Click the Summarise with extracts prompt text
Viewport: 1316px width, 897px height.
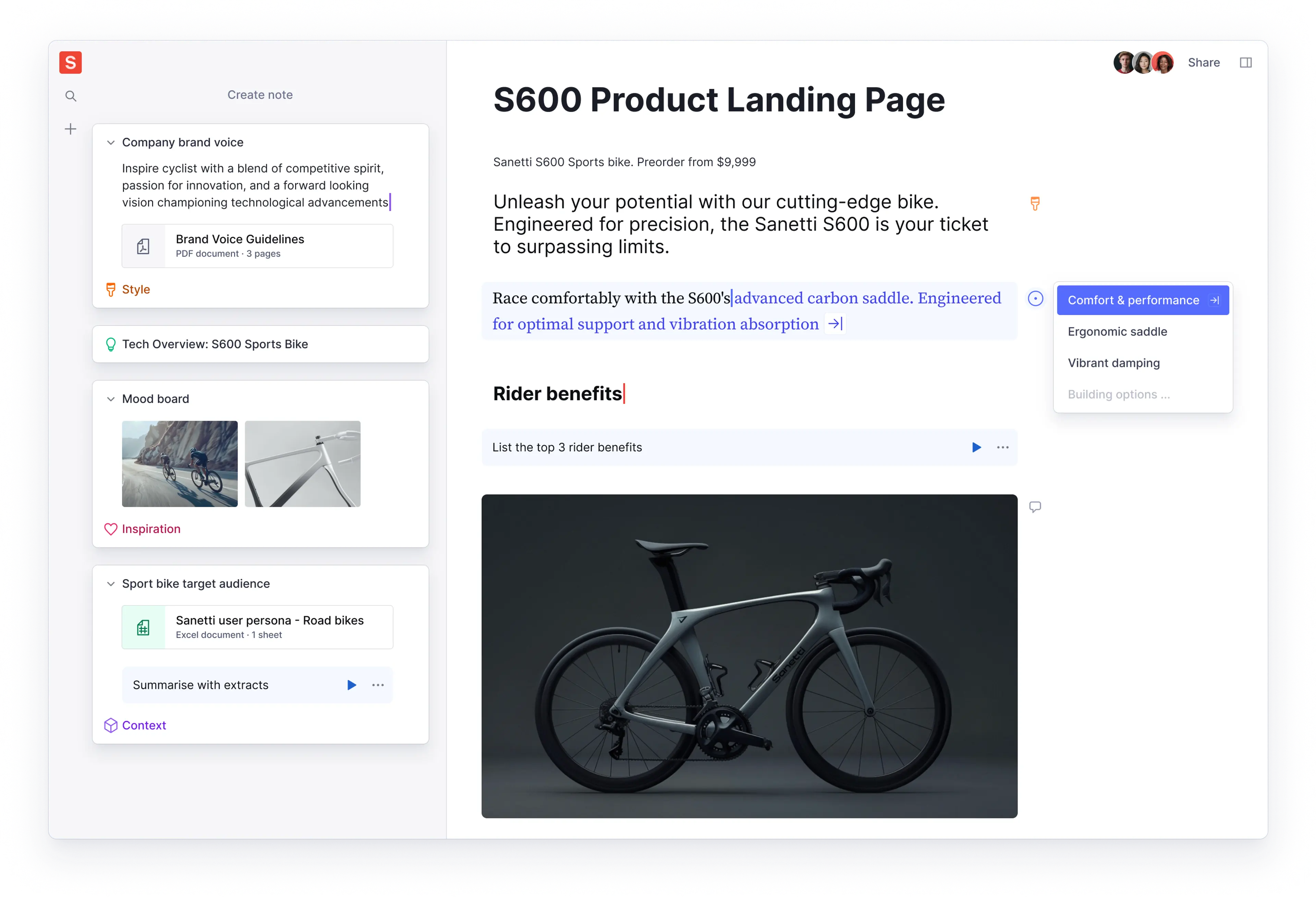pyautogui.click(x=200, y=685)
